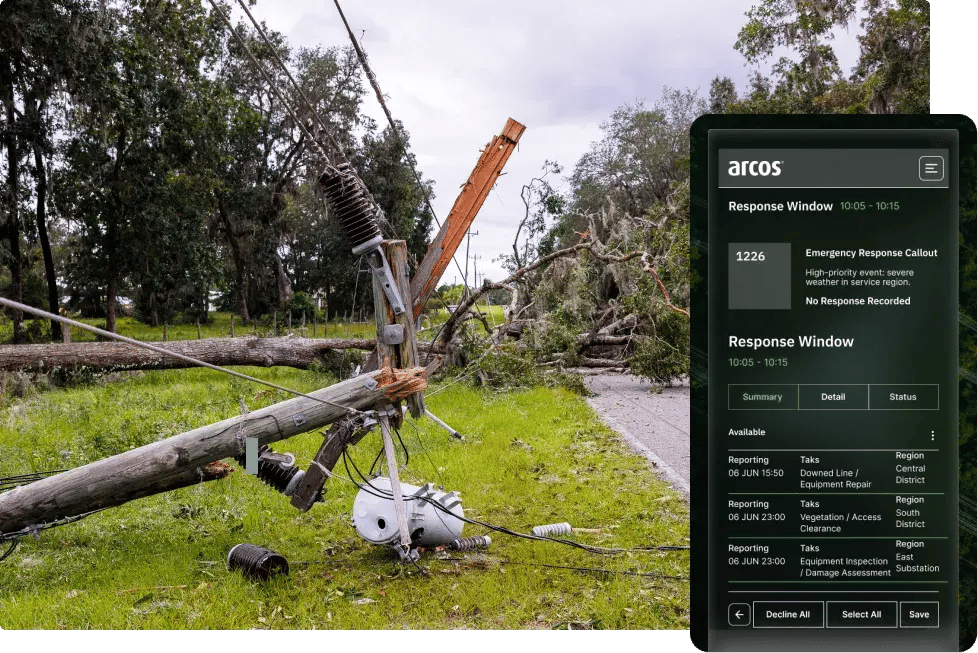Click the arcos logo
Screen dimensions: 978x653
pos(754,167)
